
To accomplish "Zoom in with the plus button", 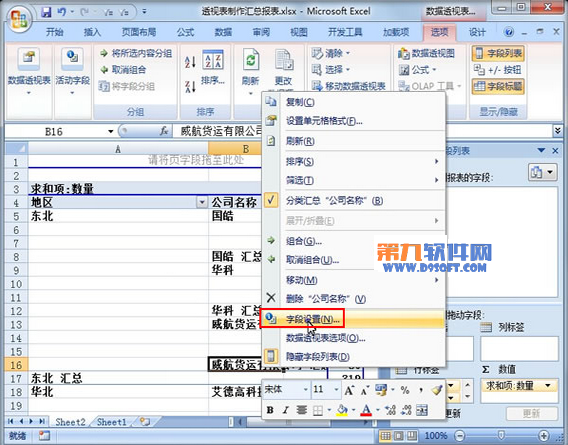I will tap(543, 435).
